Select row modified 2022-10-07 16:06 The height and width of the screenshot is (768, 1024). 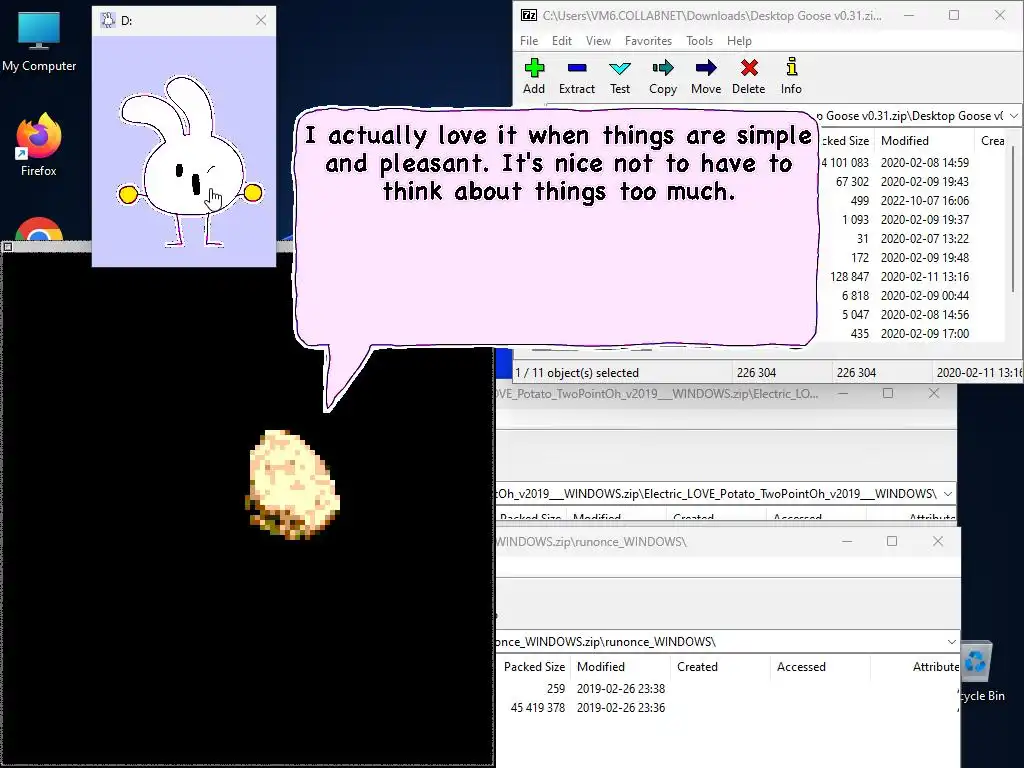pyautogui.click(x=911, y=200)
